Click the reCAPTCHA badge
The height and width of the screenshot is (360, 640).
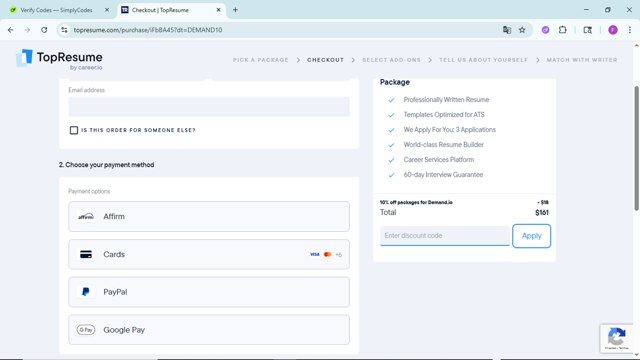click(x=616, y=338)
